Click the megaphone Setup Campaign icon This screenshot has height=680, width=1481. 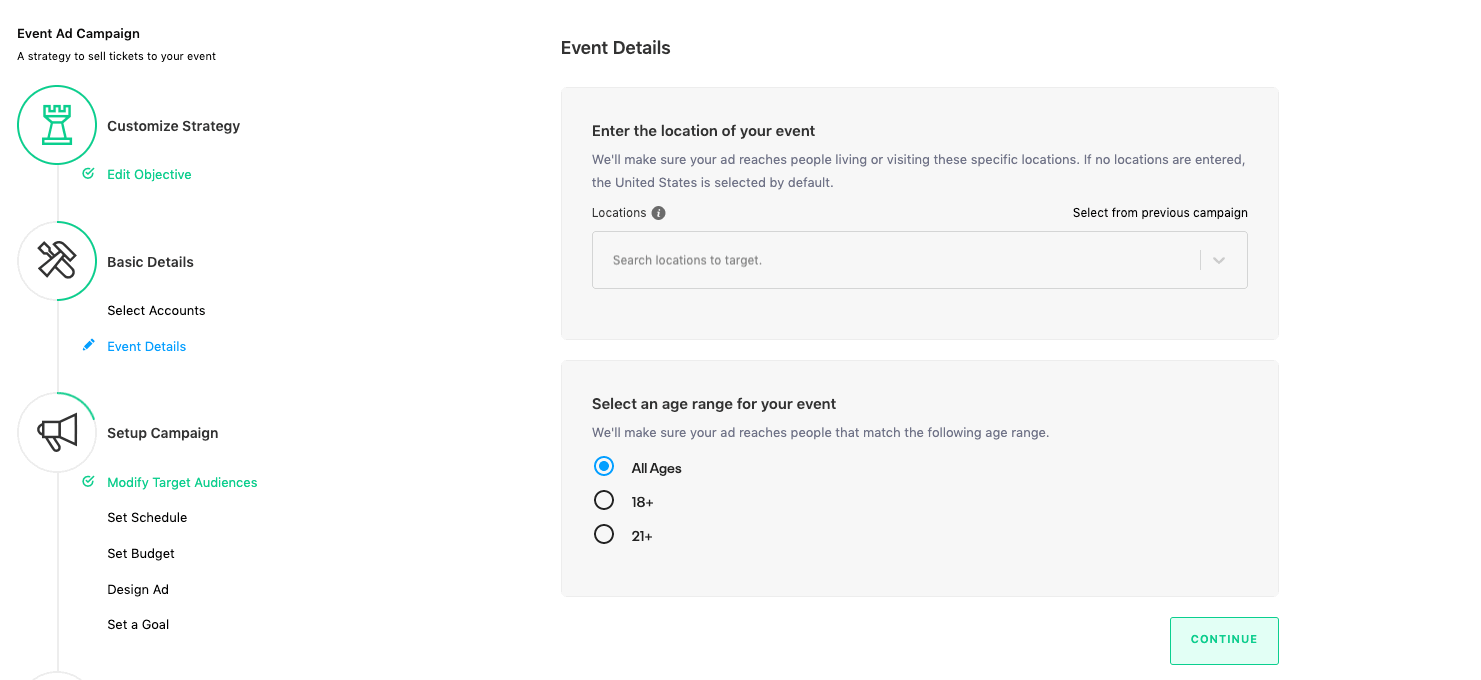(x=57, y=432)
